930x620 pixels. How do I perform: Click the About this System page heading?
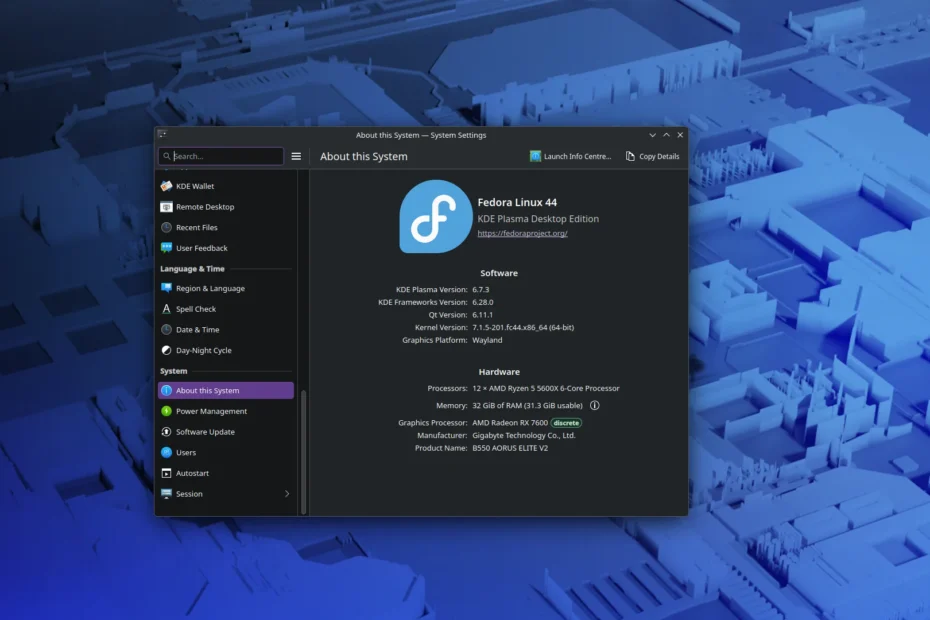coord(364,157)
